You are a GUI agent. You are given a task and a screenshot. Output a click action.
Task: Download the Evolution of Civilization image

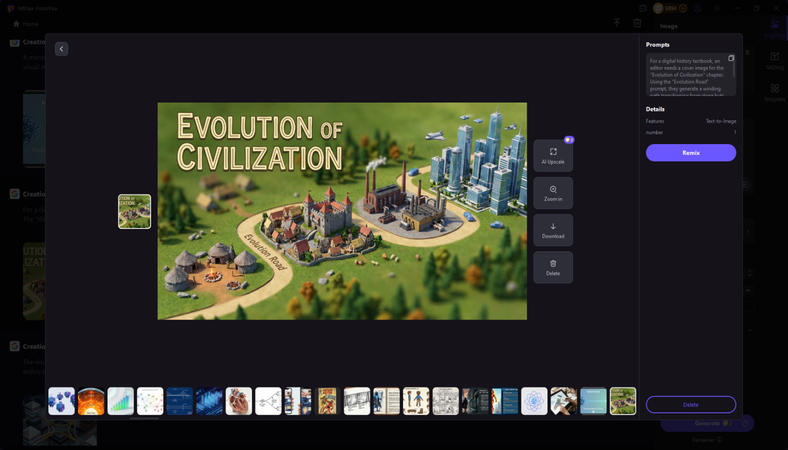coord(553,230)
